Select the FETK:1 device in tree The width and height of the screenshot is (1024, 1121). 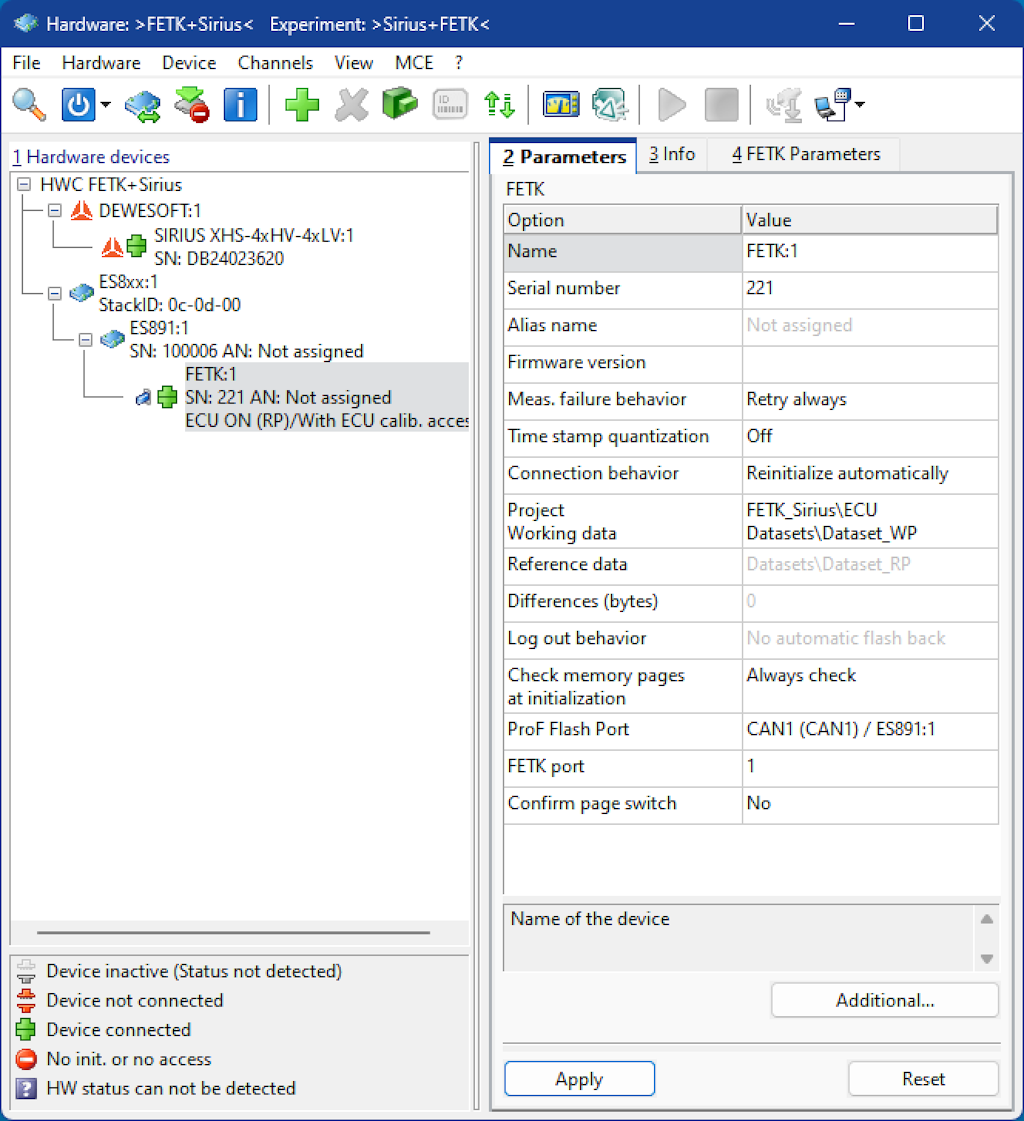(x=326, y=397)
